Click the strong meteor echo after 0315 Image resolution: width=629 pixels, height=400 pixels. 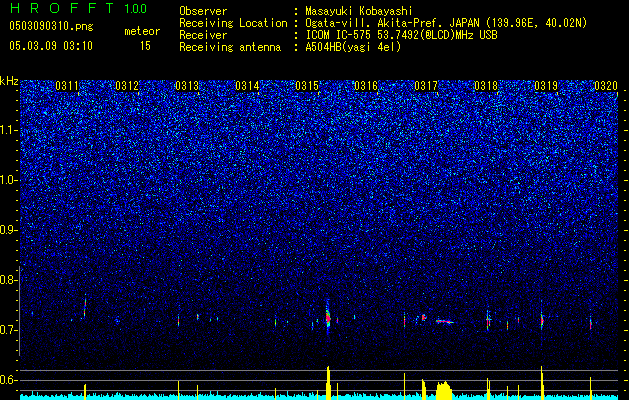click(328, 317)
